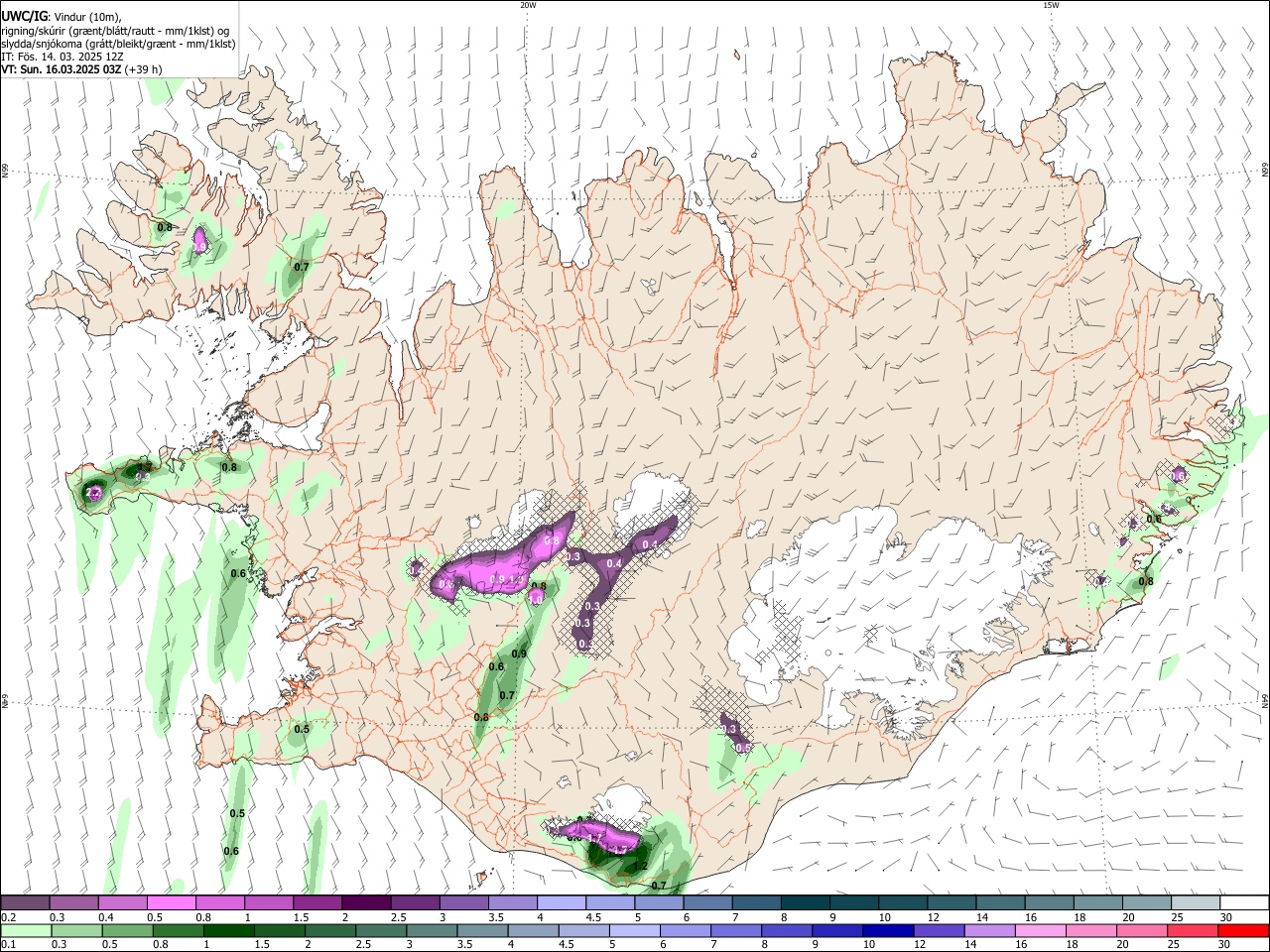Pick the lavender snow swatch from 4 to 4.5
Image resolution: width=1270 pixels, height=952 pixels.
[562, 903]
